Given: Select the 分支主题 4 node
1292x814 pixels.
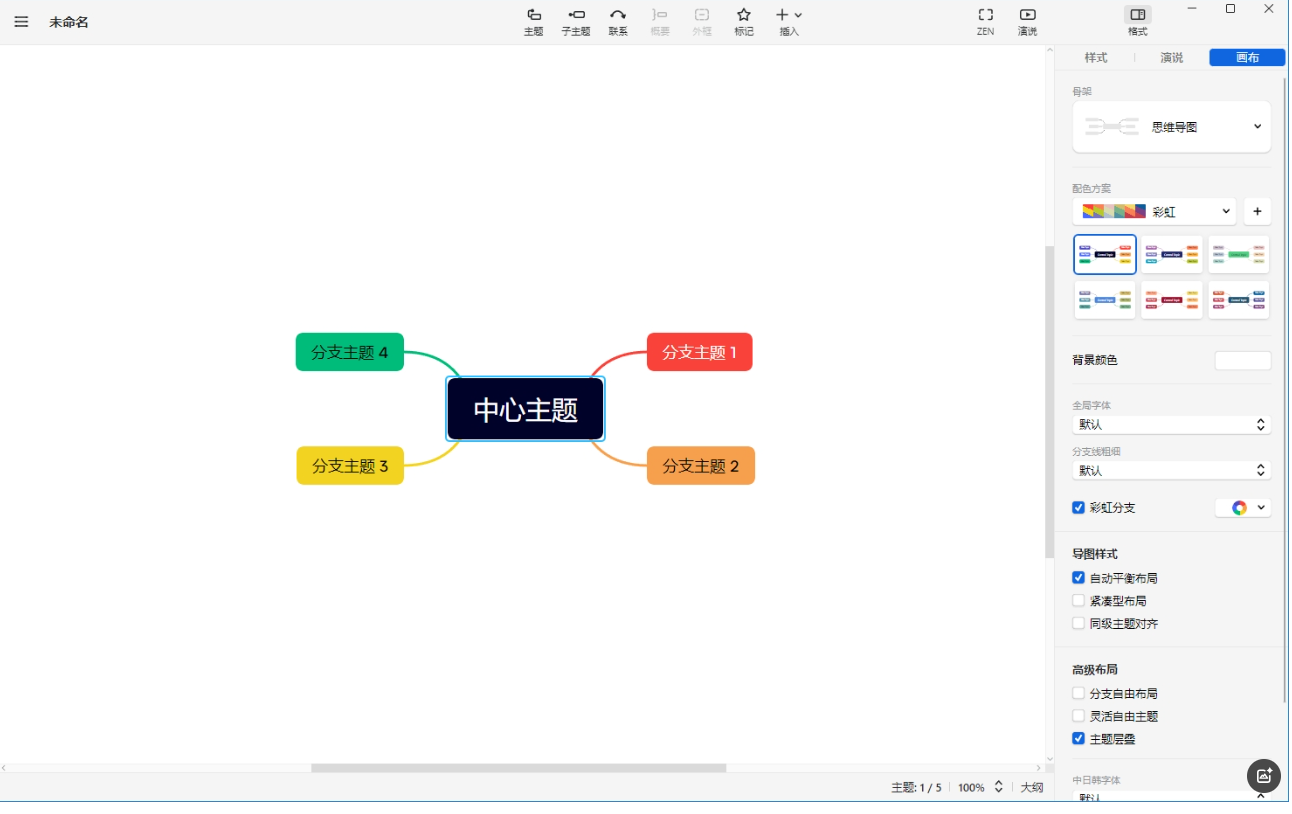Looking at the screenshot, I should click(x=349, y=352).
